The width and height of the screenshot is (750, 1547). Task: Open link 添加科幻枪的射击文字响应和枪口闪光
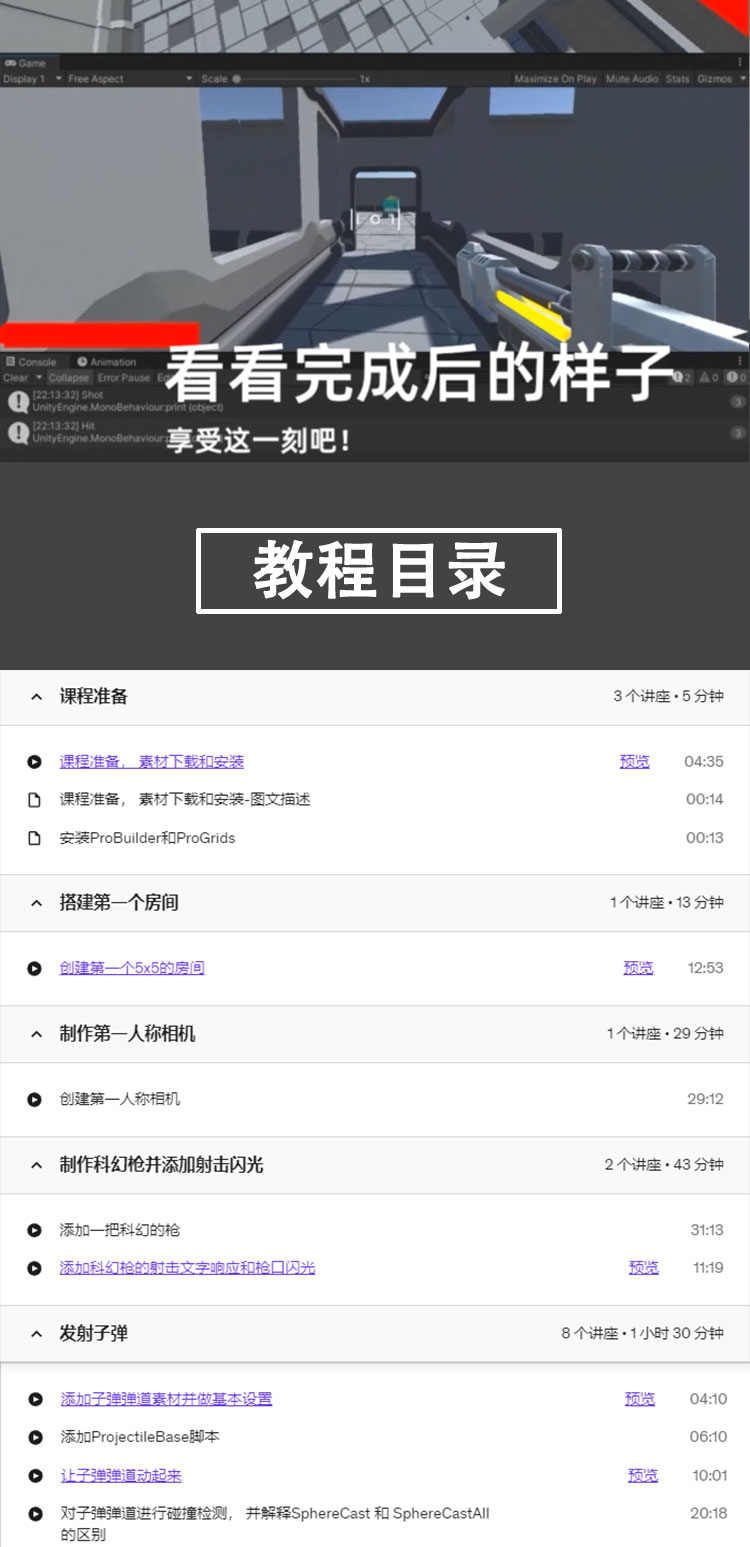click(187, 1268)
